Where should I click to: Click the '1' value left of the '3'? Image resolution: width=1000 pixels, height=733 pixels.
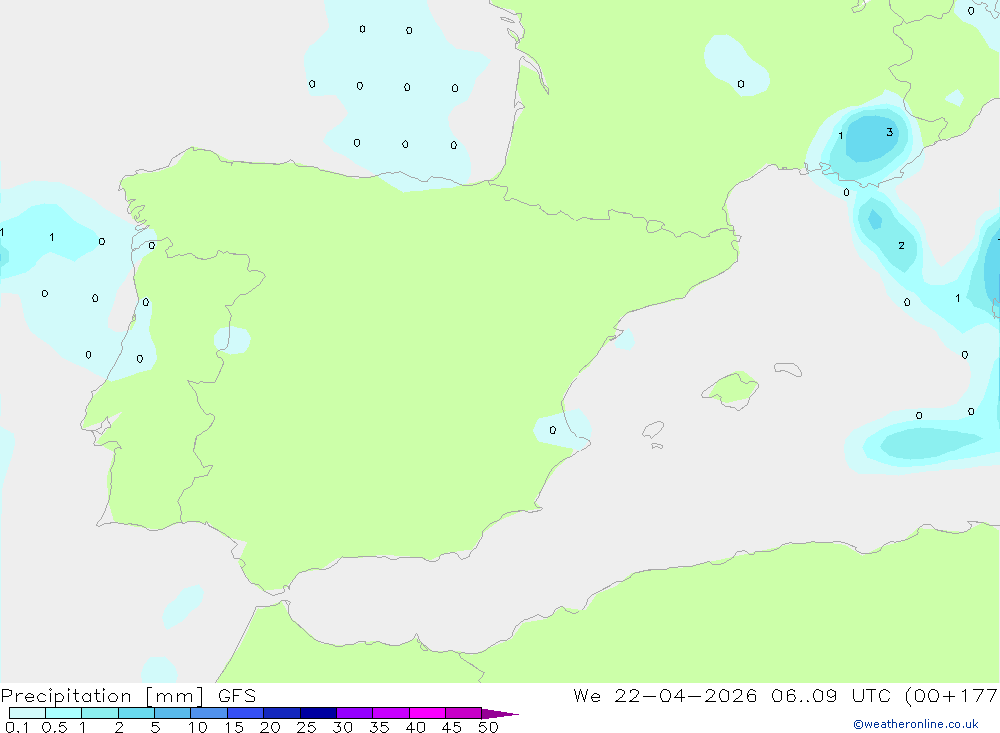(841, 135)
